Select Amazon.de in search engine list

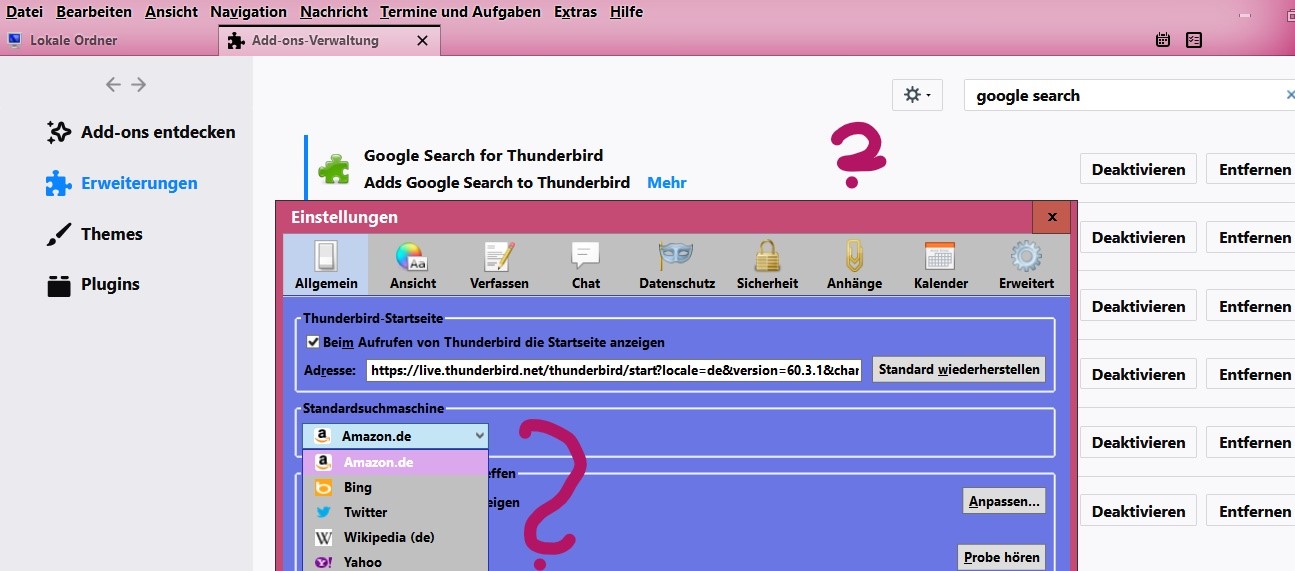click(395, 462)
